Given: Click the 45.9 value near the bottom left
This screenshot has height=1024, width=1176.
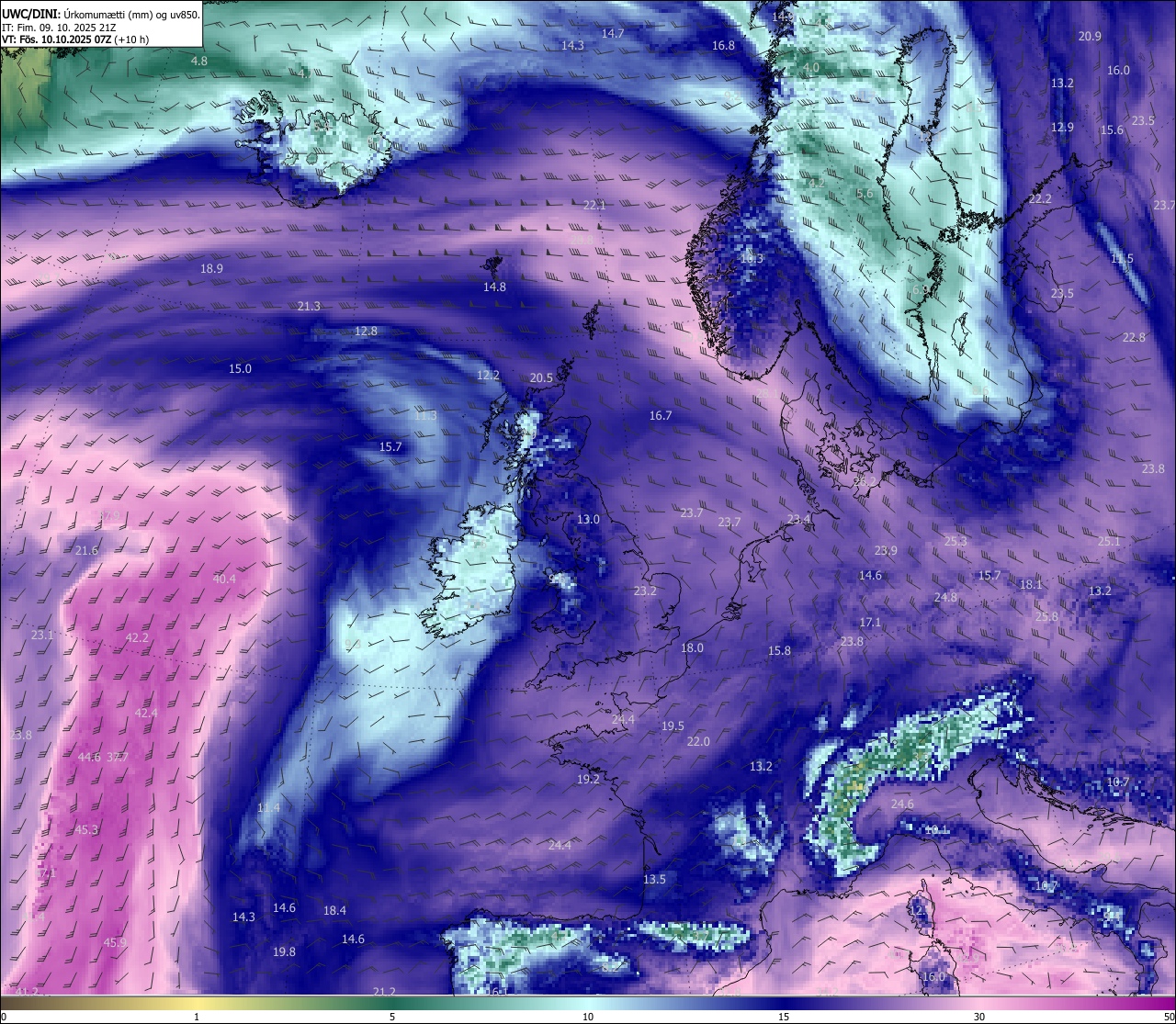Looking at the screenshot, I should point(115,942).
